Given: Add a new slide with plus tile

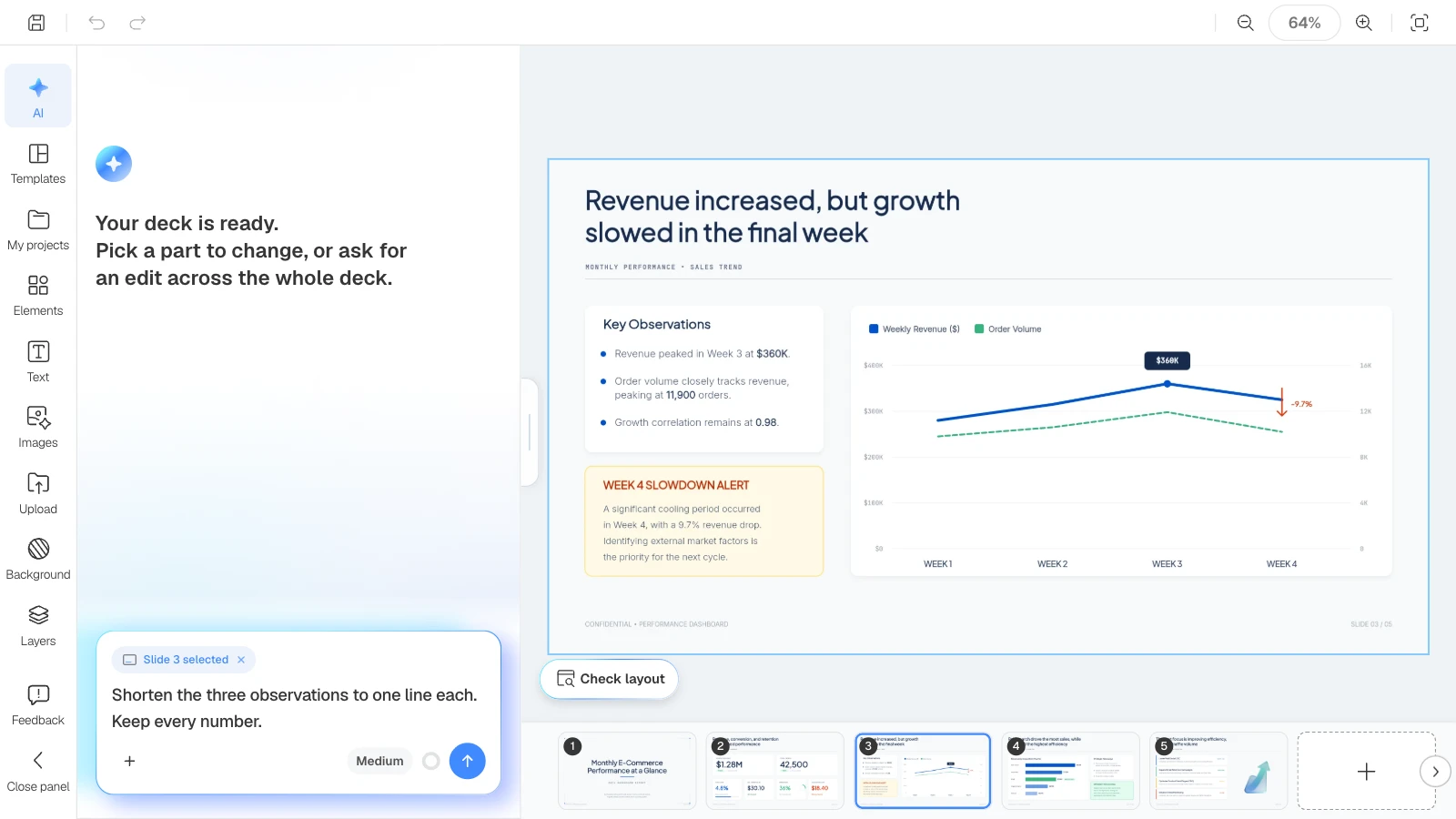Looking at the screenshot, I should coord(1366,771).
